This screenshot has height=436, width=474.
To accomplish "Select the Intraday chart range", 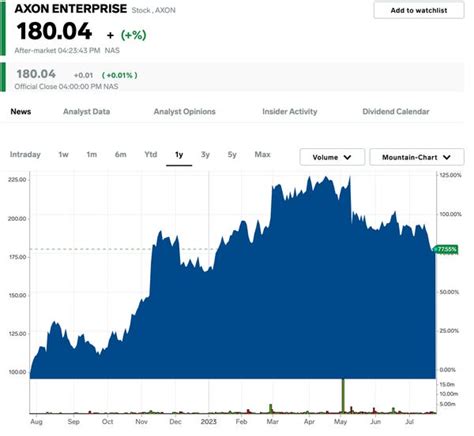I will point(25,155).
